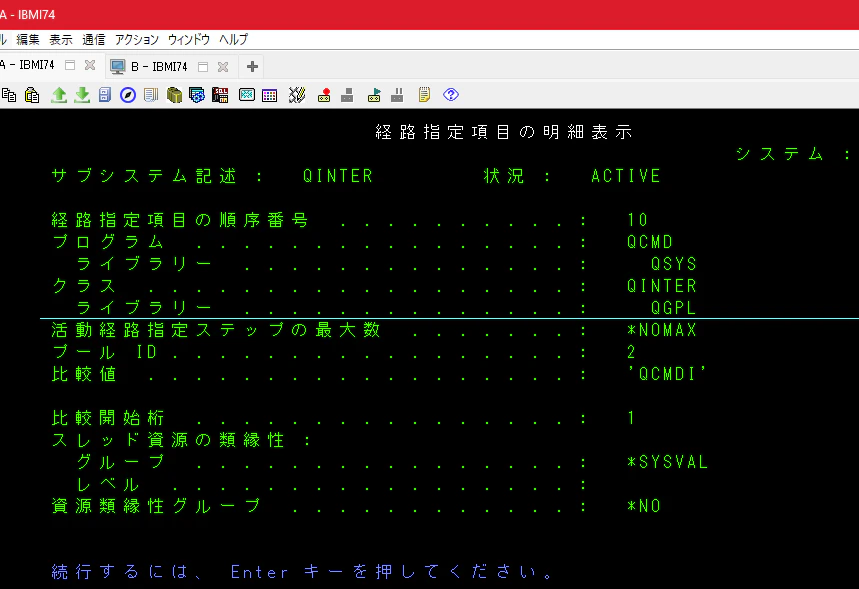This screenshot has width=859, height=589.
Task: Click the *SYSVAL group value
Action: tap(668, 462)
